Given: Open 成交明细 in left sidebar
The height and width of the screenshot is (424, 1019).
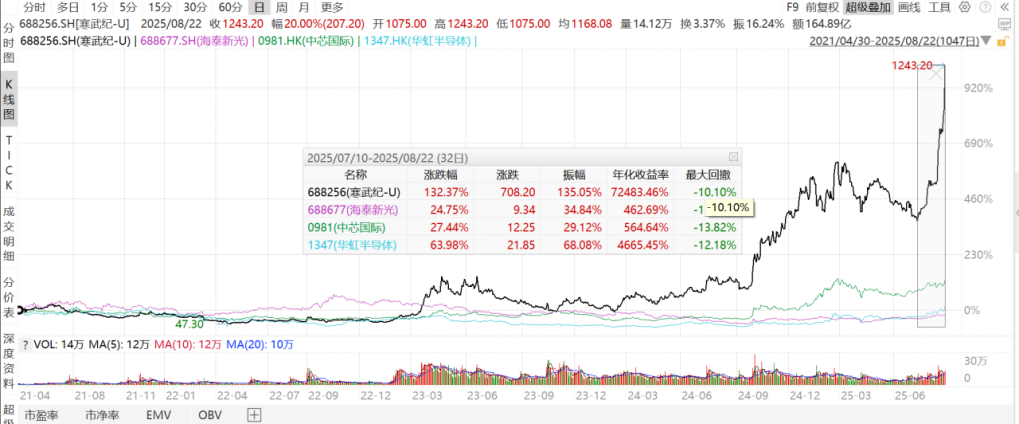Looking at the screenshot, I should (9, 234).
